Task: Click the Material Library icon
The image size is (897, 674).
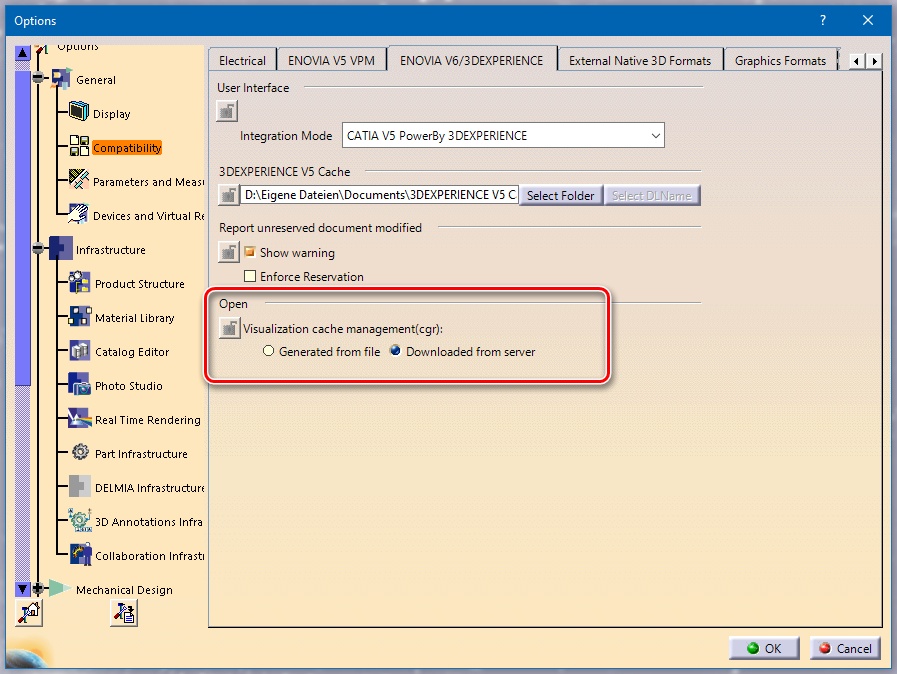Action: 80,316
